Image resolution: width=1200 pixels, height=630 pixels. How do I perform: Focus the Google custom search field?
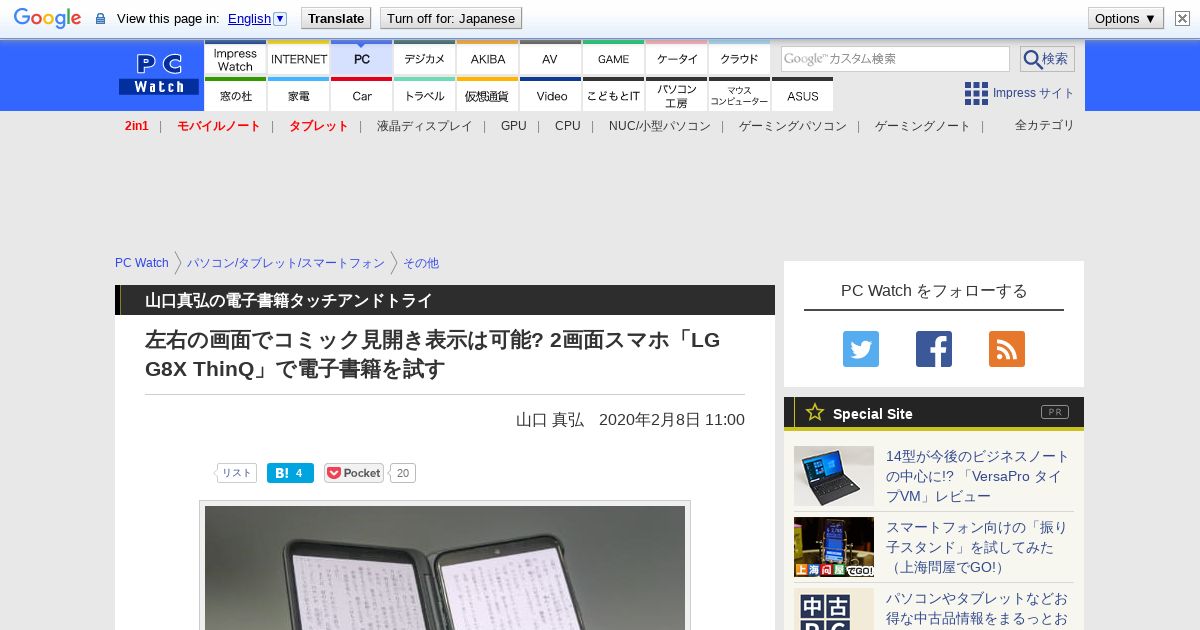[x=895, y=59]
